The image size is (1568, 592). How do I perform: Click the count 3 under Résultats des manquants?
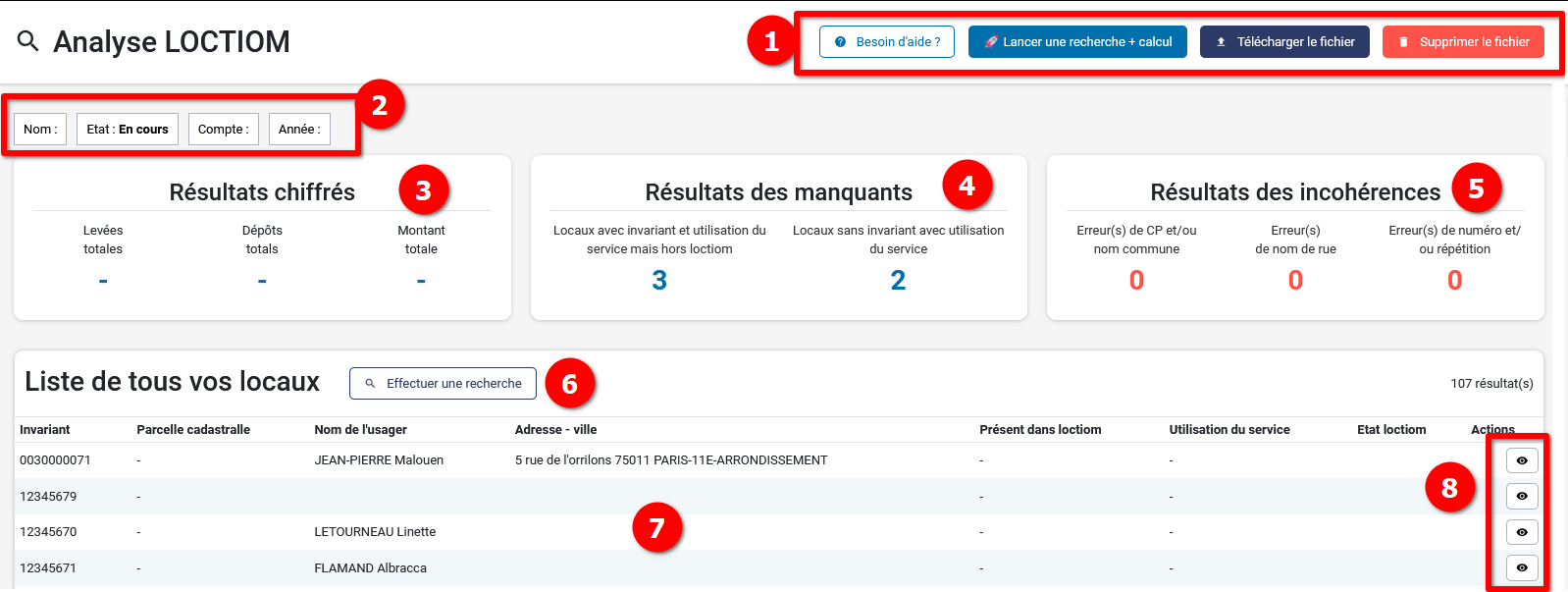[x=659, y=281]
